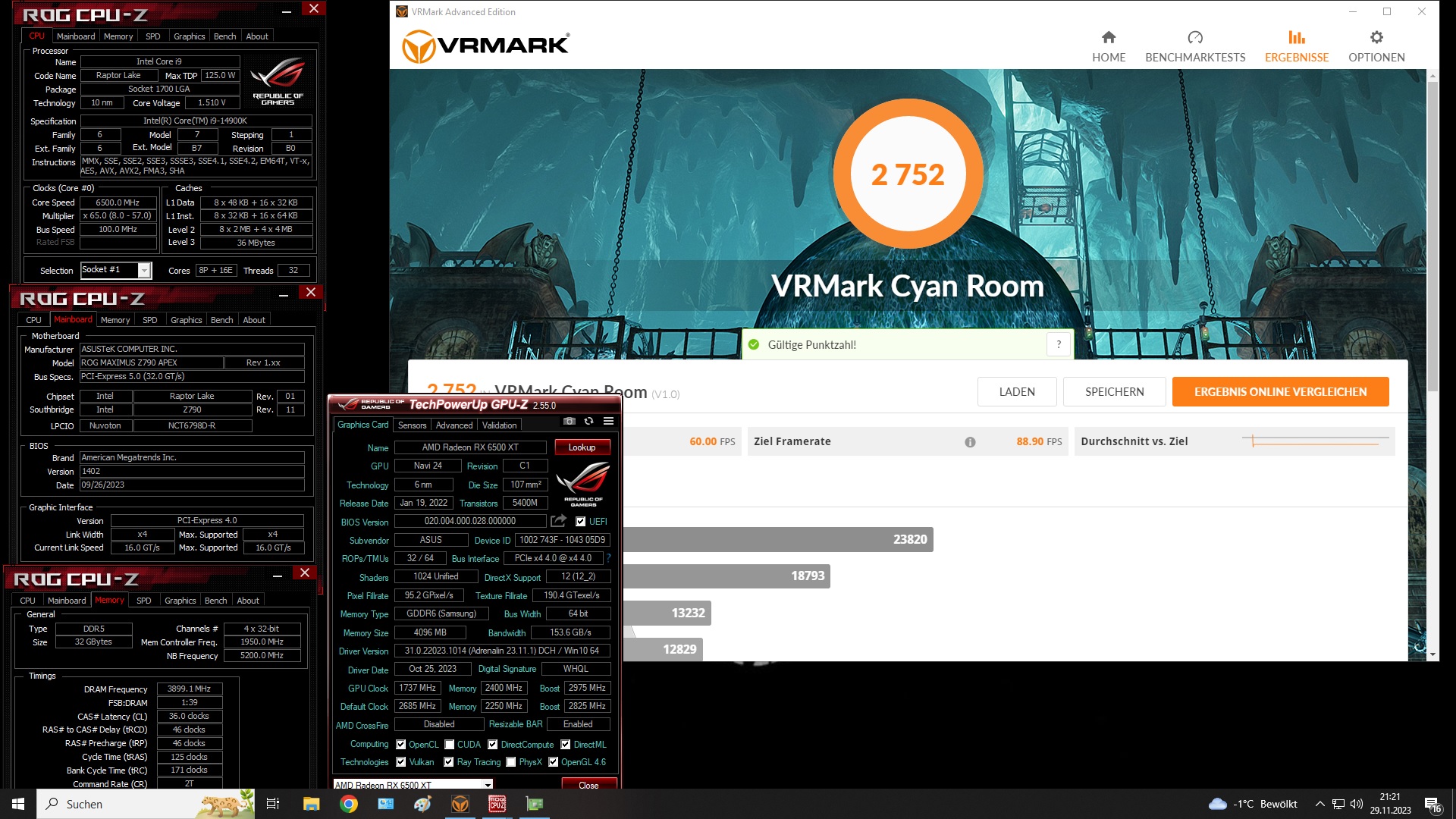
Task: Open Graphics tab in Mainboard CPU-Z window
Action: tap(186, 320)
